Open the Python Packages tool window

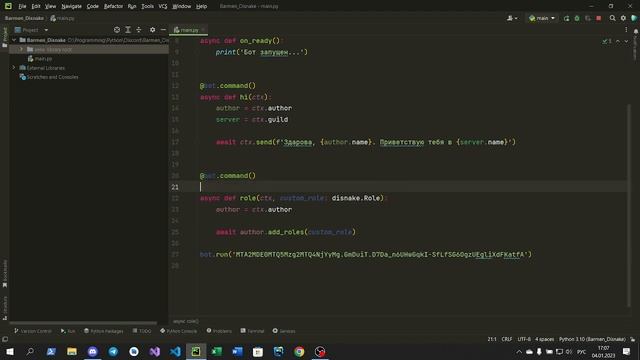click(104, 331)
